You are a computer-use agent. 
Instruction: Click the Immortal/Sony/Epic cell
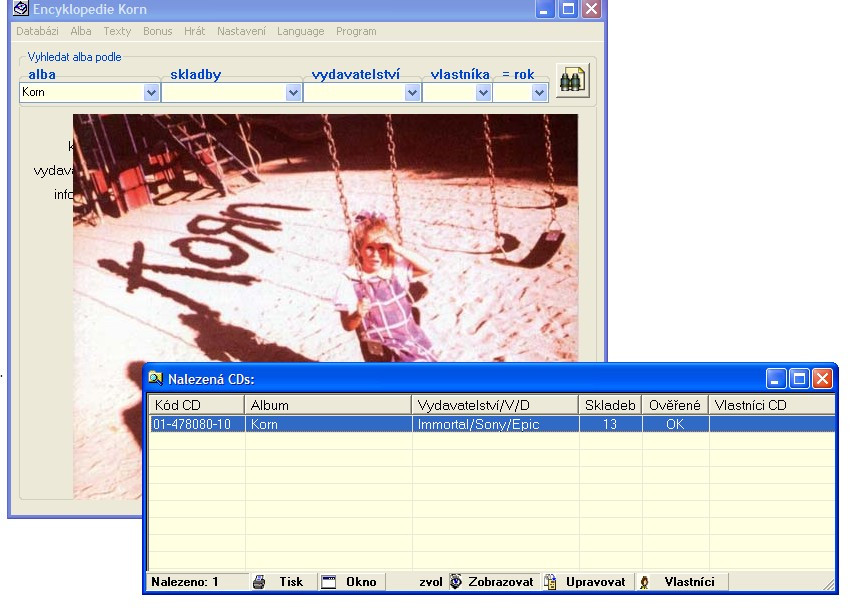(495, 424)
